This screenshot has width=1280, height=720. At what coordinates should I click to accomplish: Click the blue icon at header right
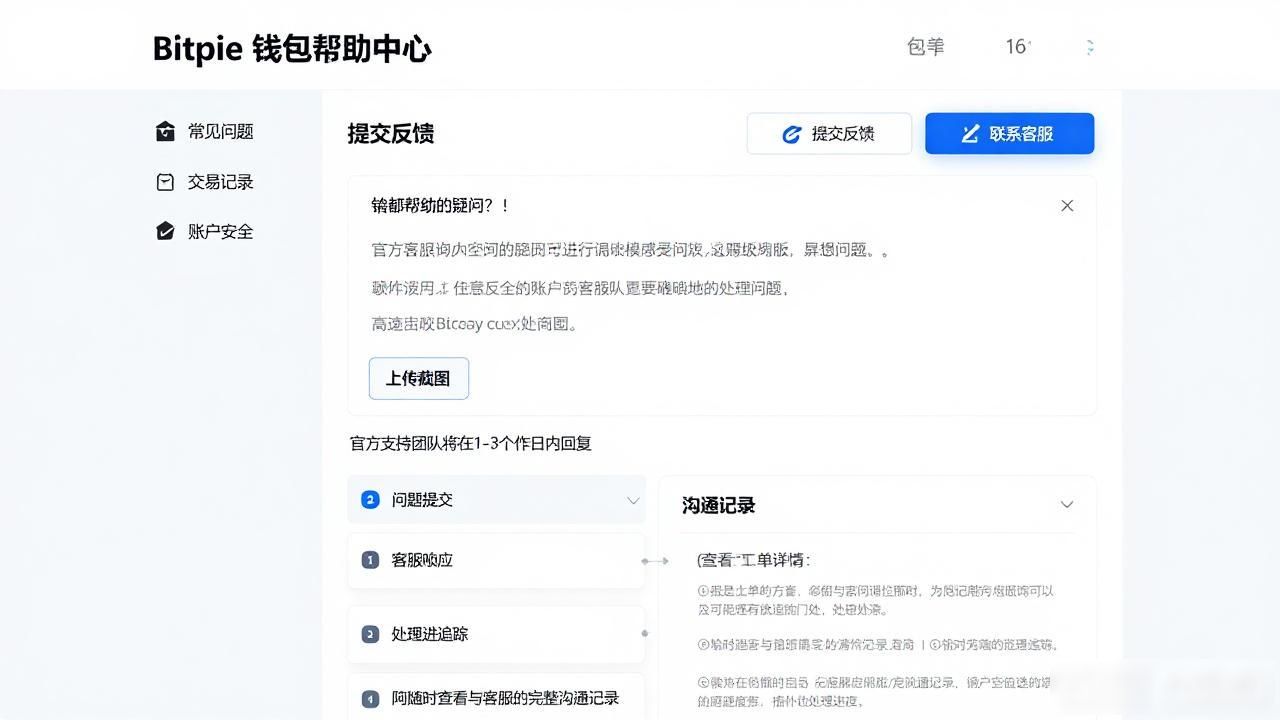(x=1089, y=47)
